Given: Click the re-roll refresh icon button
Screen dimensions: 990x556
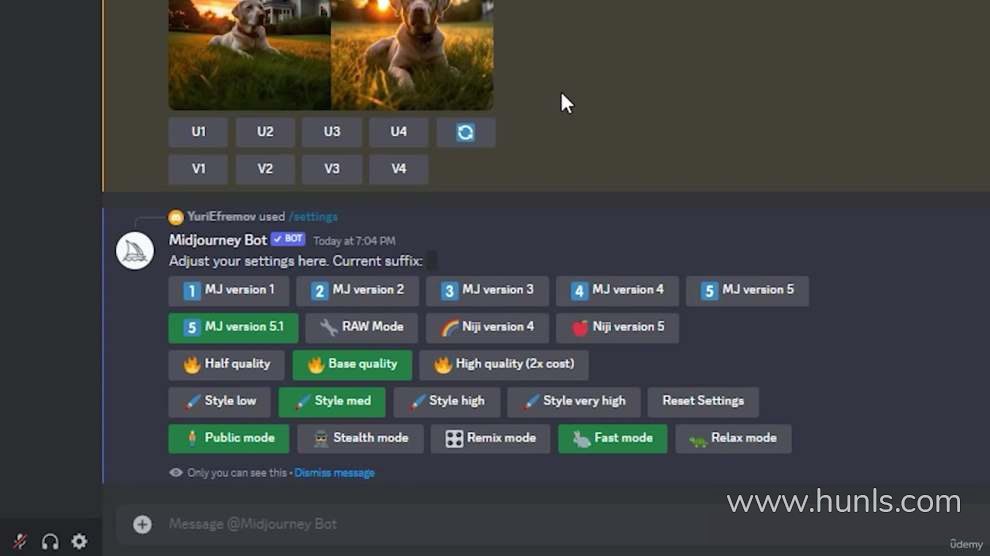Looking at the screenshot, I should pyautogui.click(x=465, y=133).
